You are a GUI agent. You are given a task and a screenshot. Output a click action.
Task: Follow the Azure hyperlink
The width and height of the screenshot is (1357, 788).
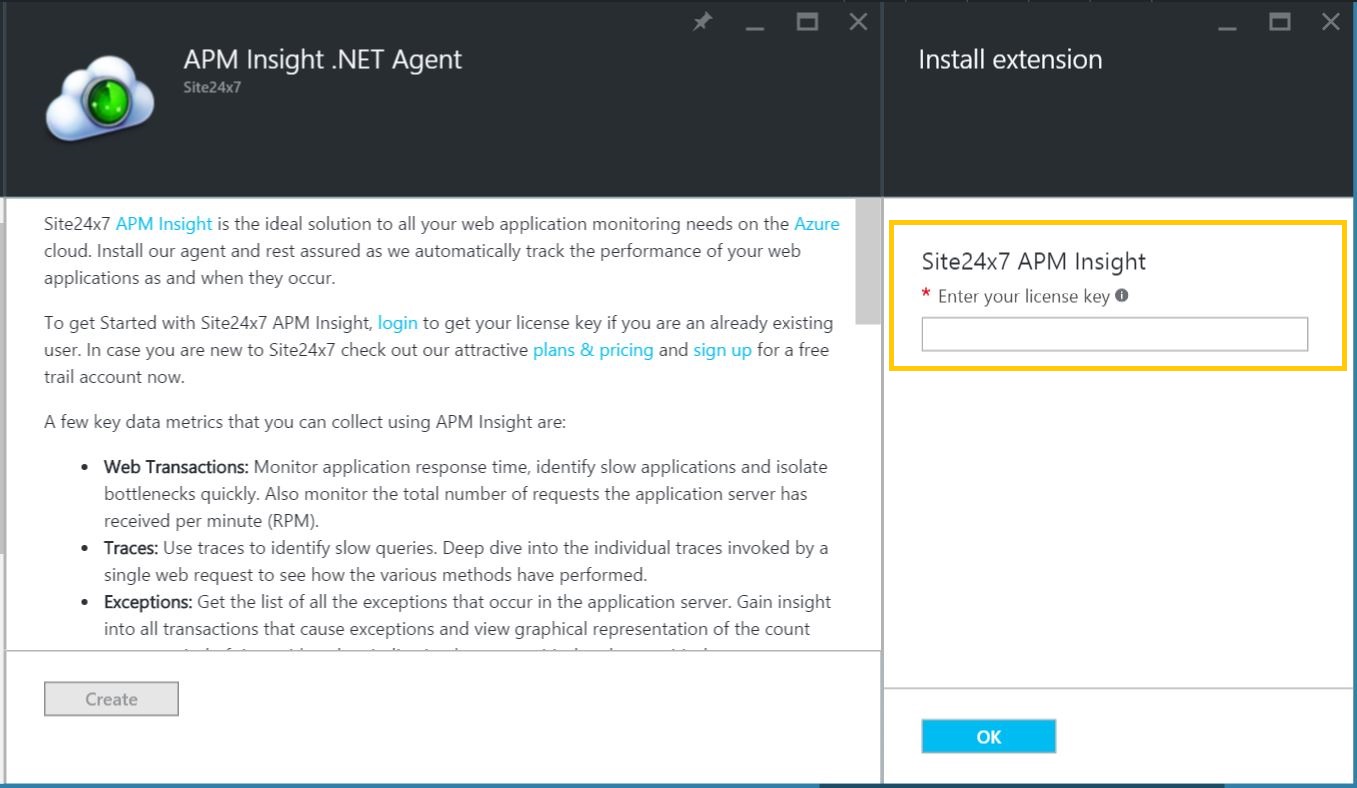point(816,224)
